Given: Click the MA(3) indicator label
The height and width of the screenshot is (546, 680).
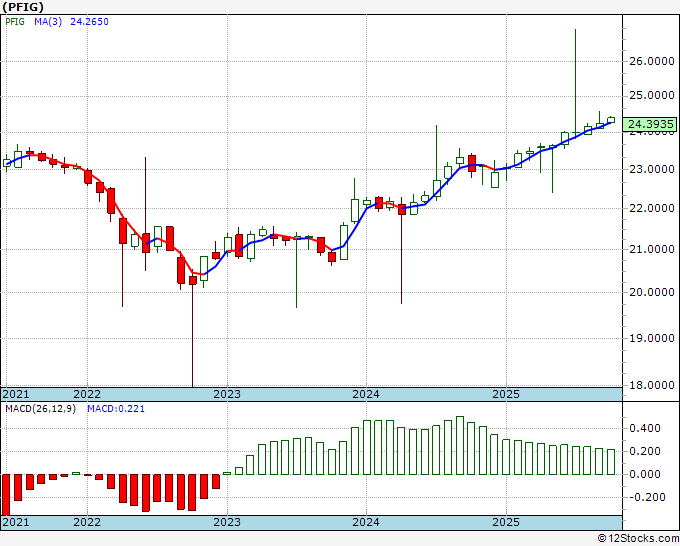Looking at the screenshot, I should [48, 22].
